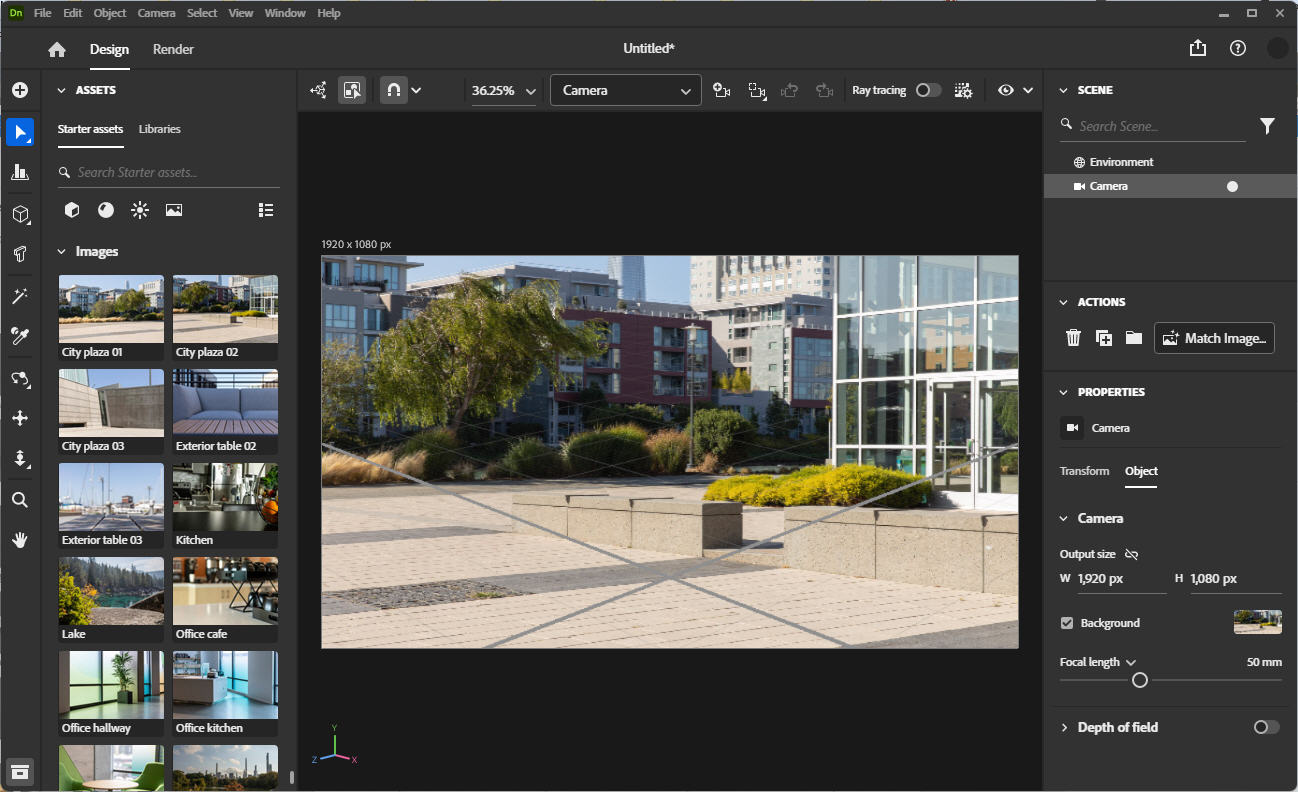
Task: Select the Magic Wand tool
Action: (20, 295)
